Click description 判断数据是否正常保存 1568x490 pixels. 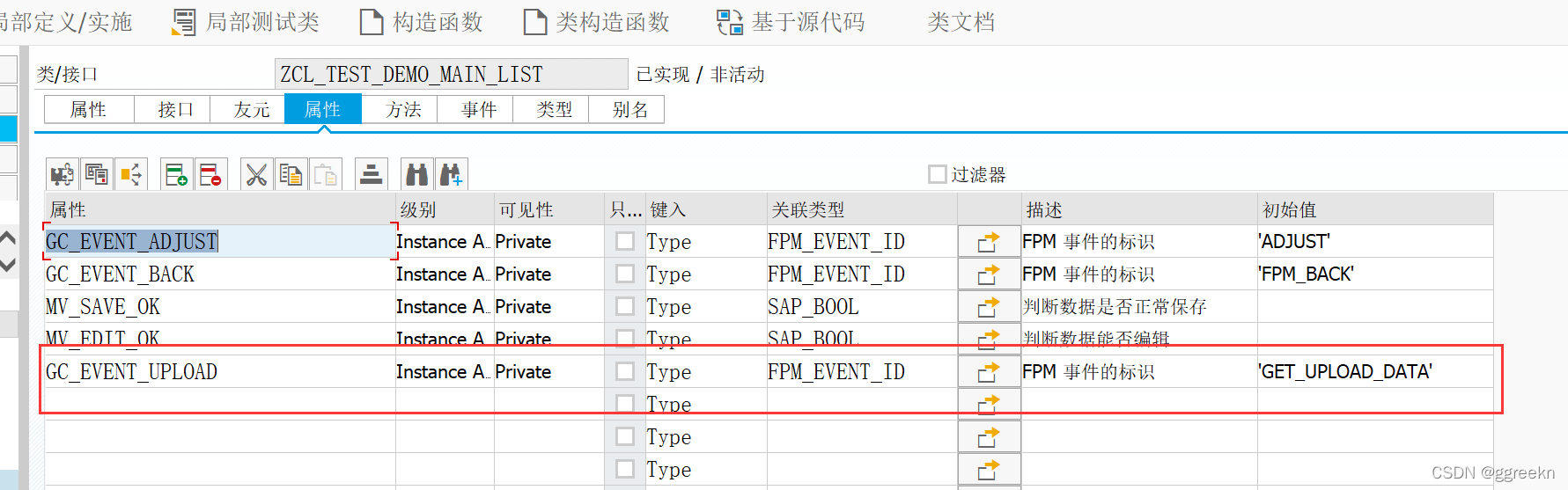1139,307
